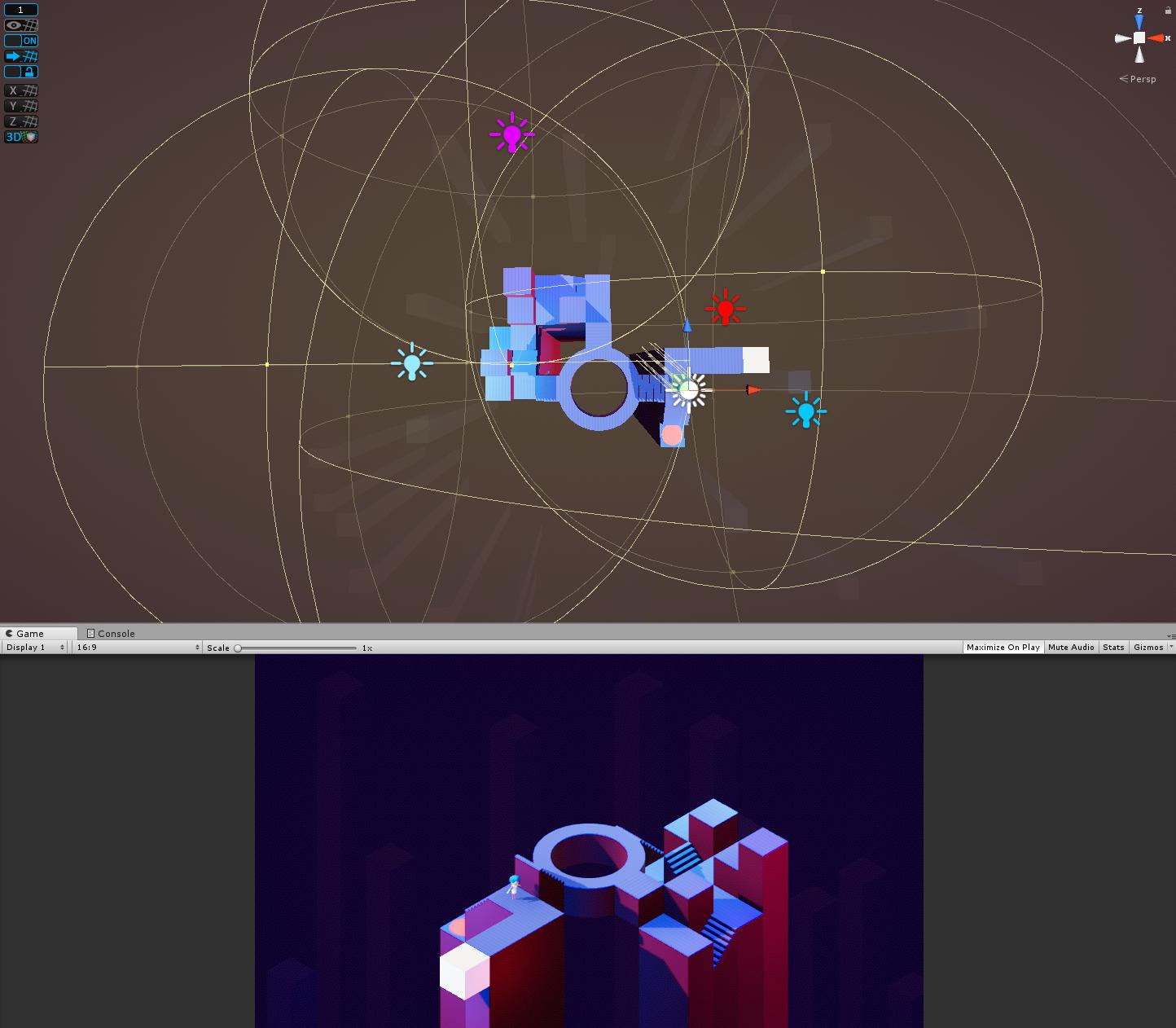Toggle the snapping ON switch
Viewport: 1176px width, 1028px height.
click(x=21, y=41)
